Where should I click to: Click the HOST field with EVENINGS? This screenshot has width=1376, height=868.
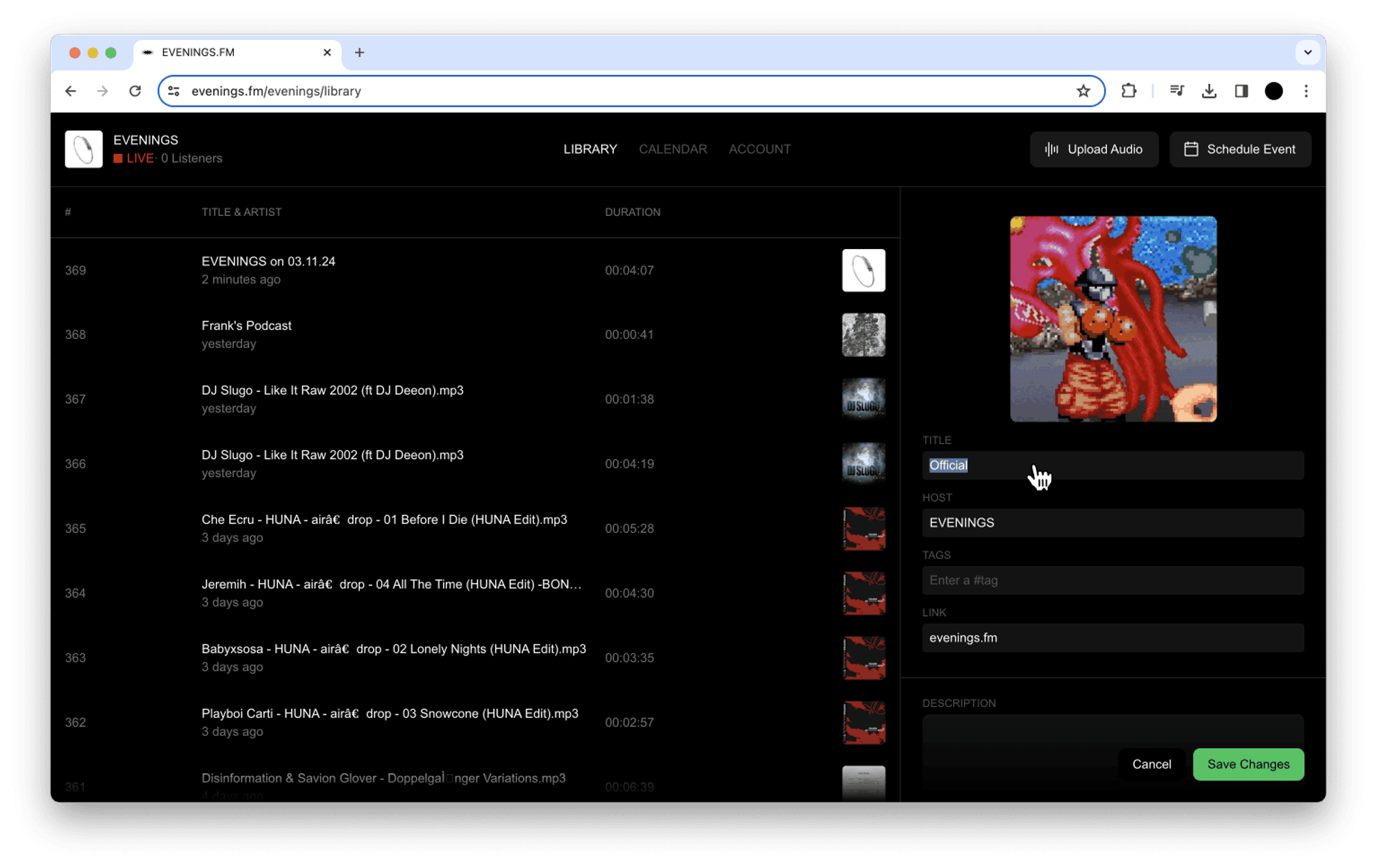[x=1112, y=523]
